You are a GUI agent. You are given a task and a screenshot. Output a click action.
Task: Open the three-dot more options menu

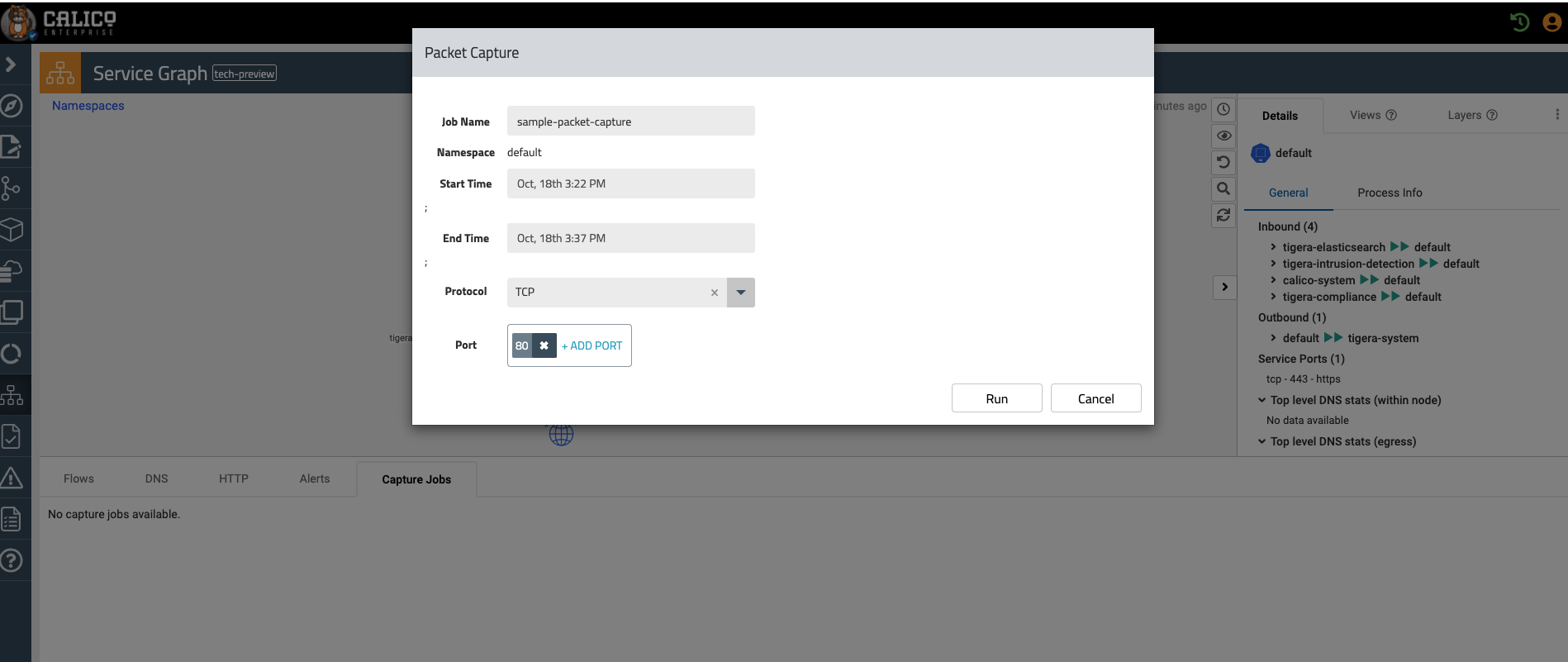1557,115
